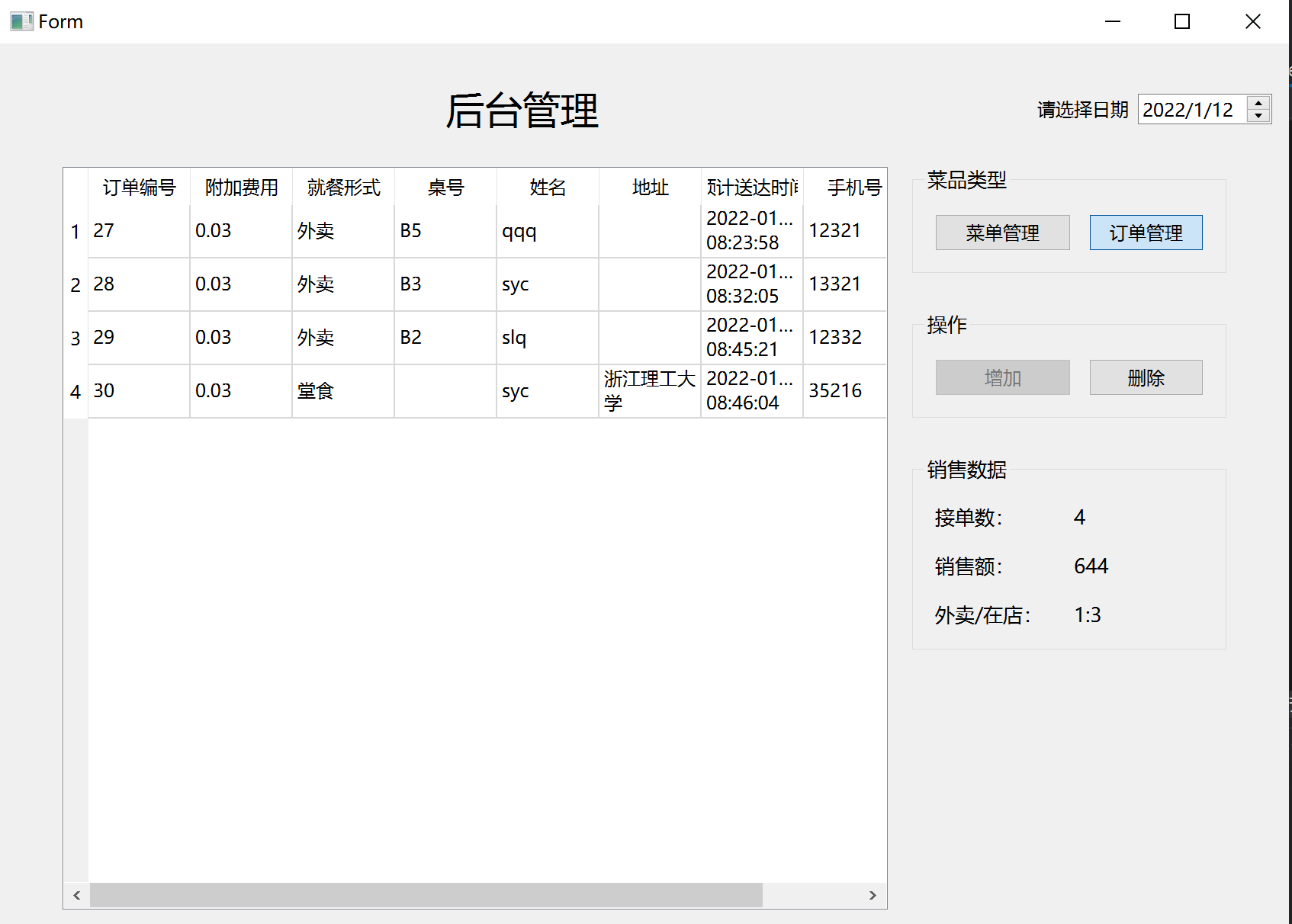Click the disabled 增加 button

click(x=1002, y=377)
